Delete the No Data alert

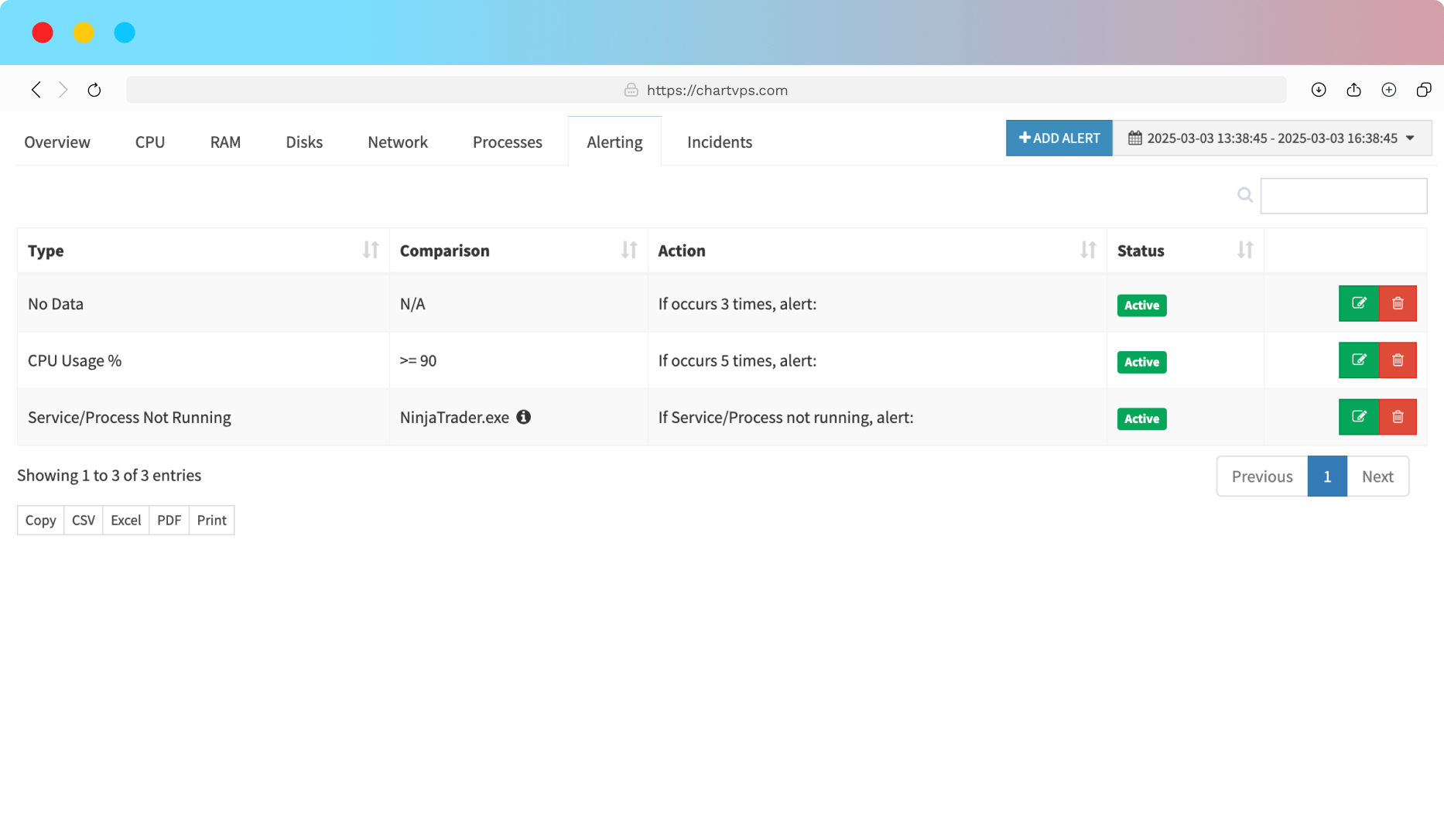click(x=1398, y=303)
